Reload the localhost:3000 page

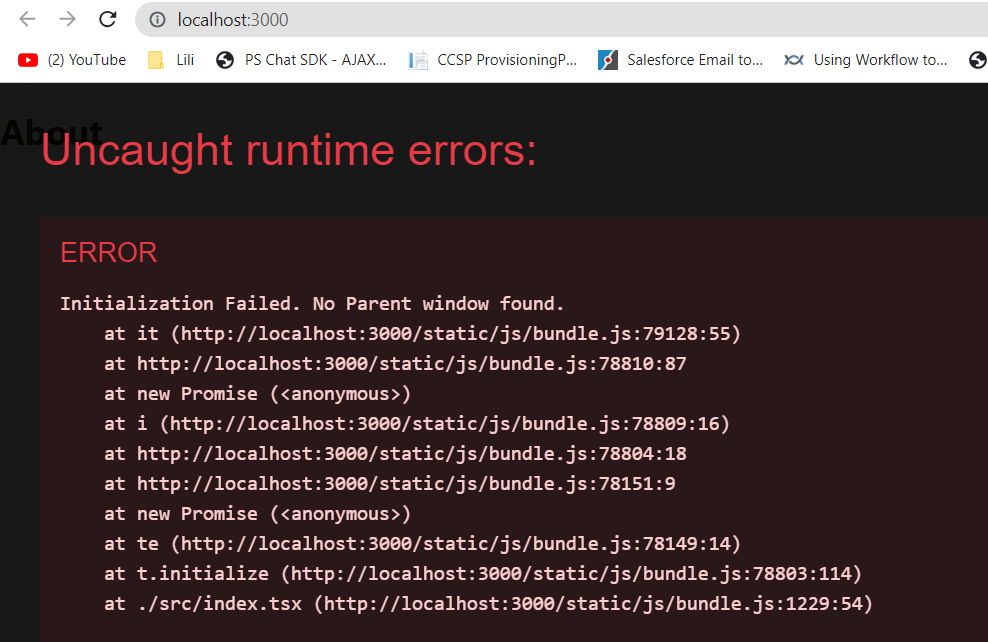(107, 19)
